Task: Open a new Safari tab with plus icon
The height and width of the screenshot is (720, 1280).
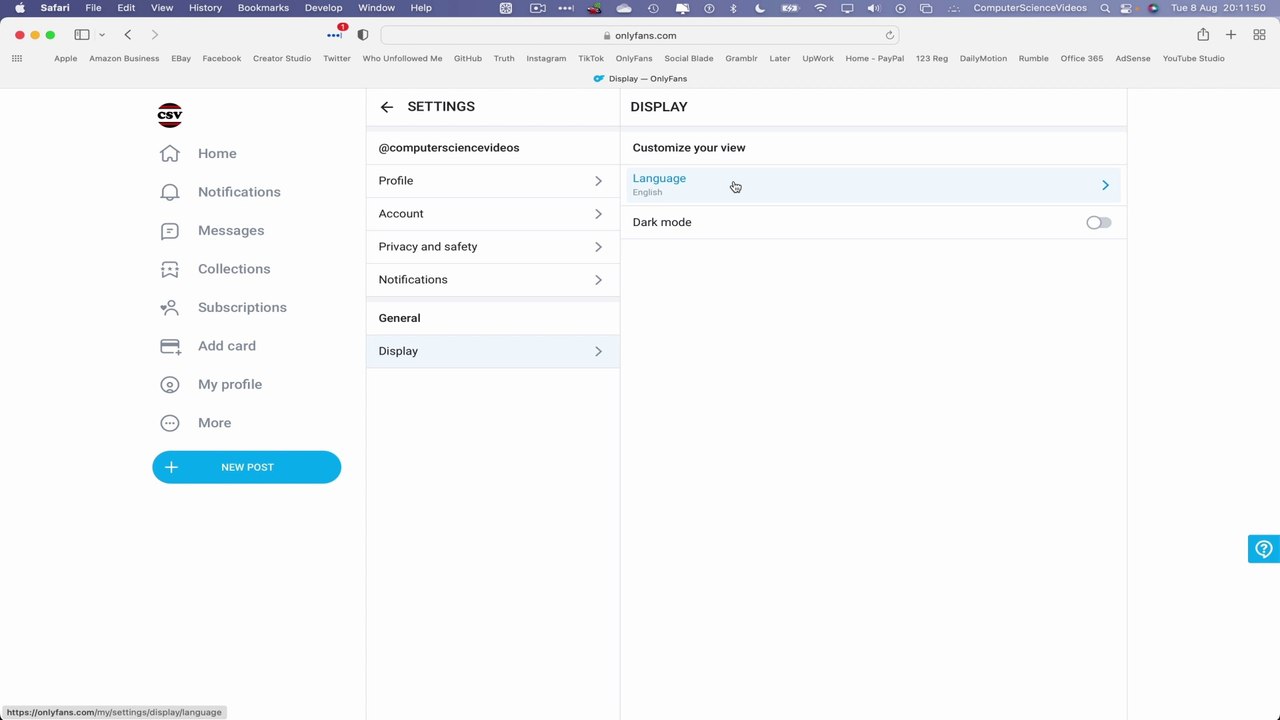Action: [1231, 35]
